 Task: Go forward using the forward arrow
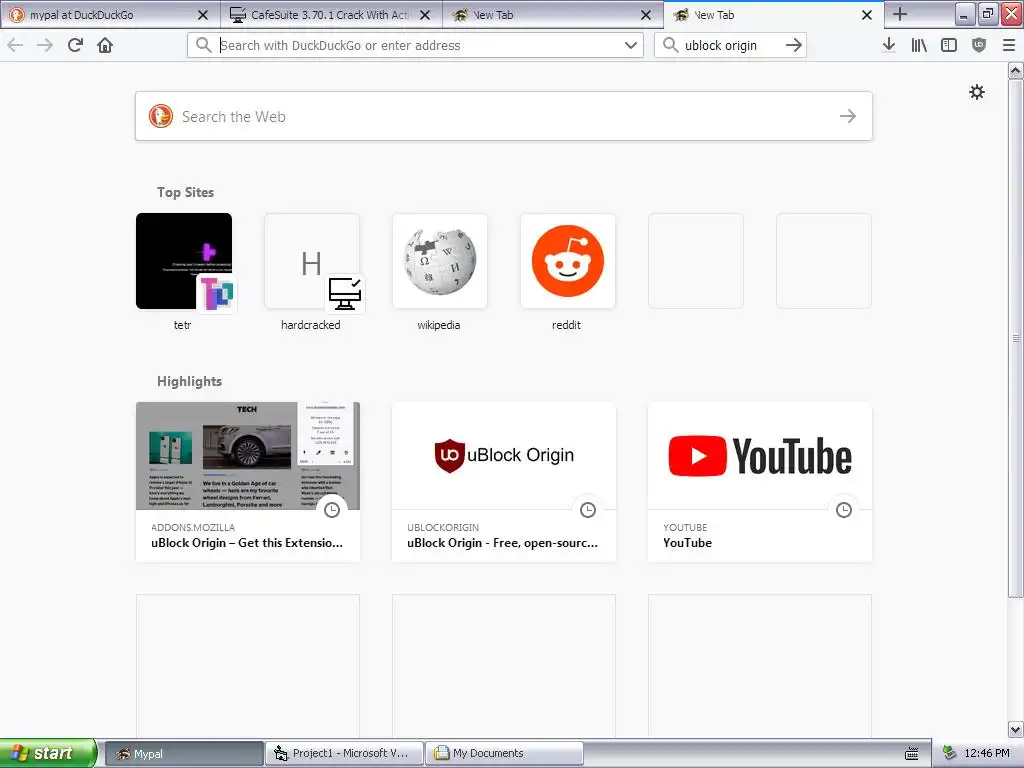click(45, 45)
